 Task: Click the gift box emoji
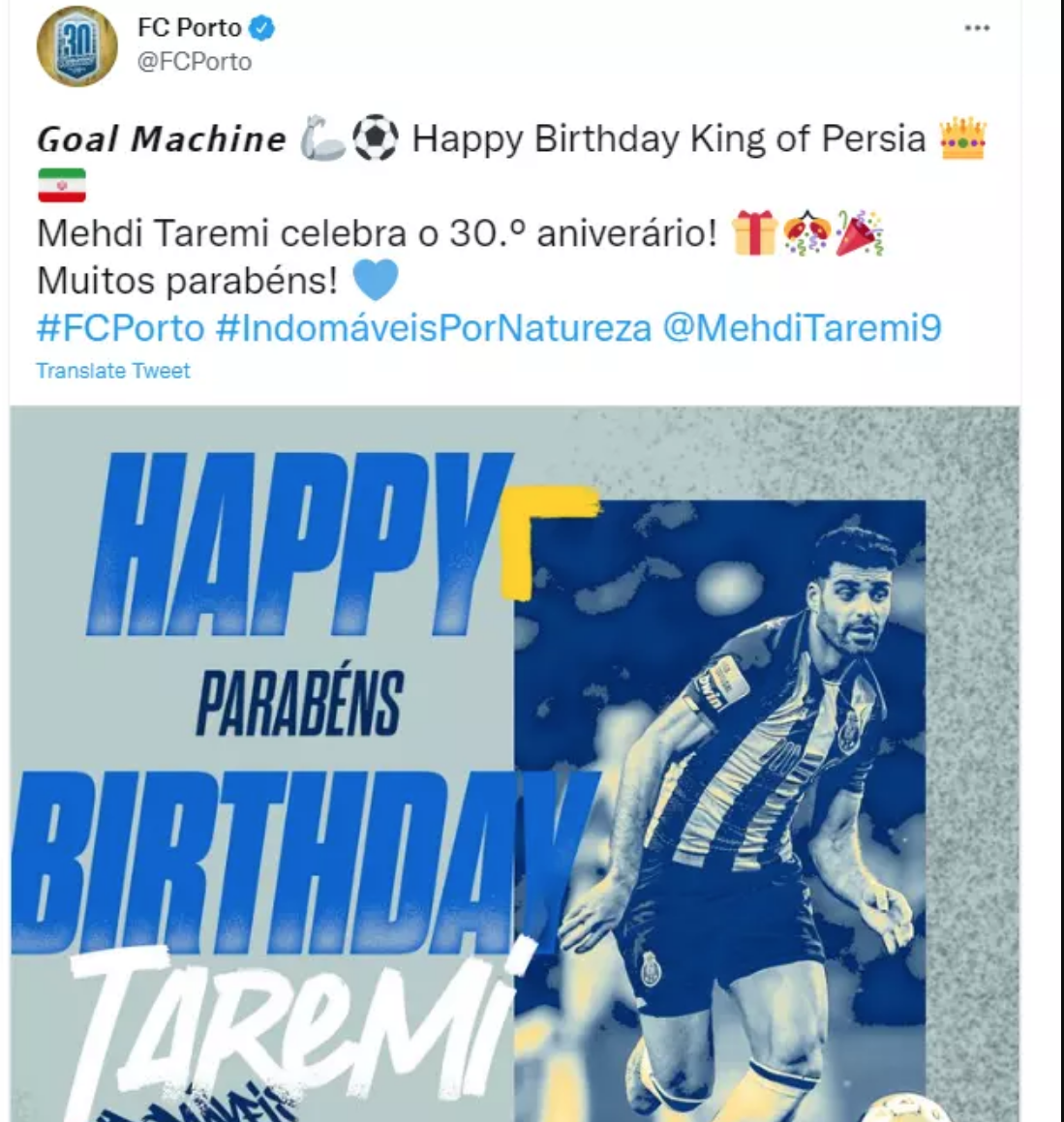tap(754, 233)
